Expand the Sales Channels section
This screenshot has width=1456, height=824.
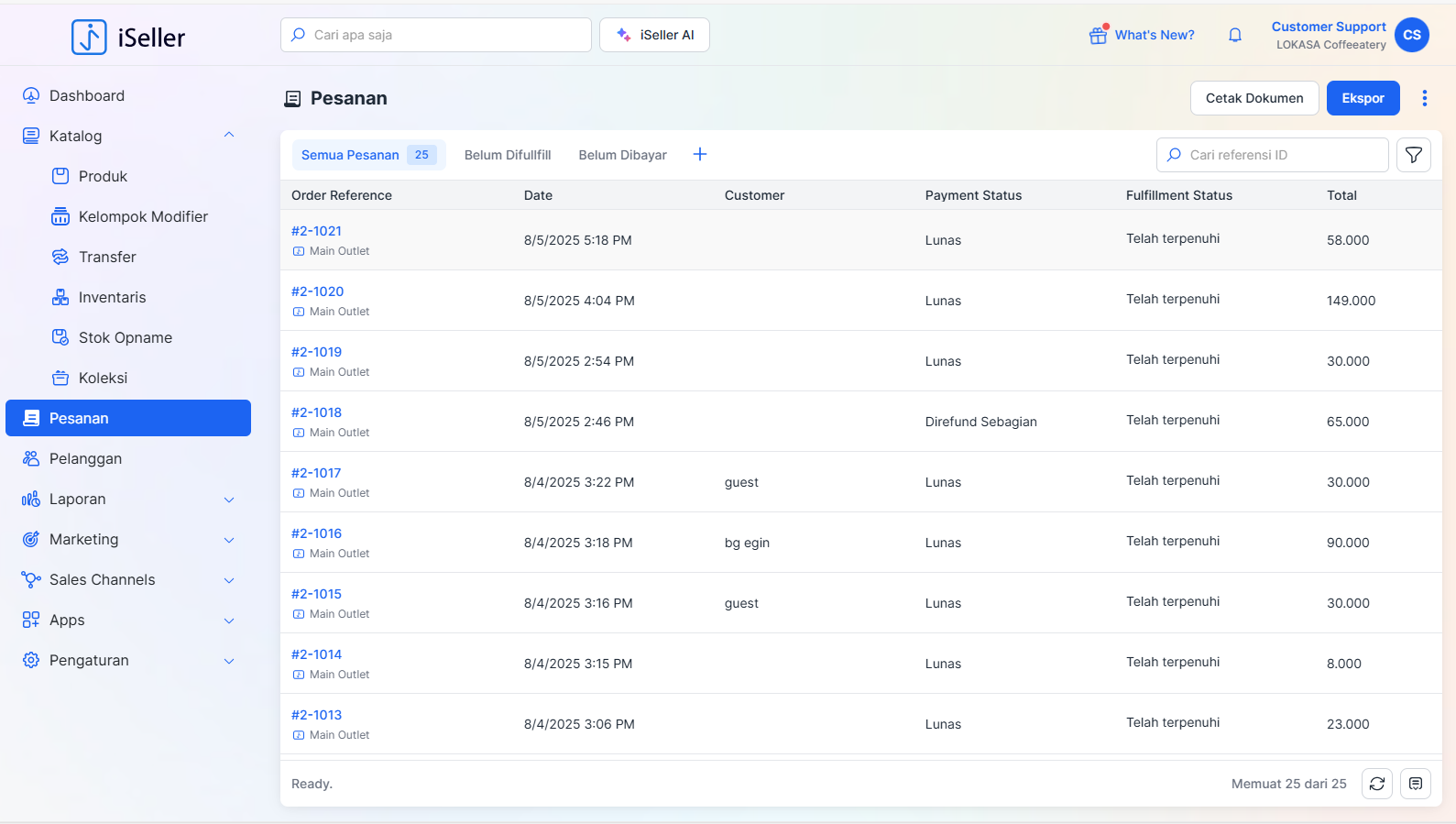click(229, 580)
